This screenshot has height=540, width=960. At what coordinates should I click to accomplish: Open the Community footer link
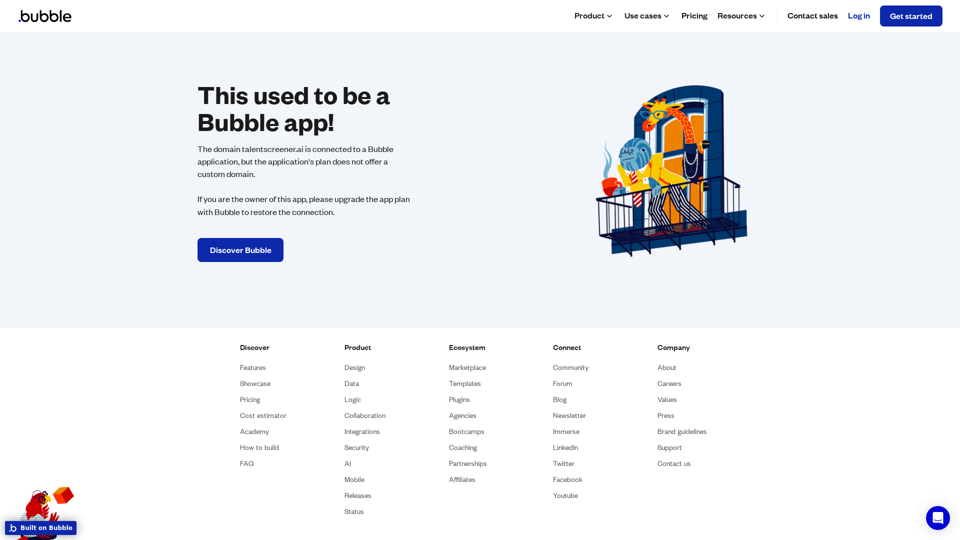tap(570, 367)
